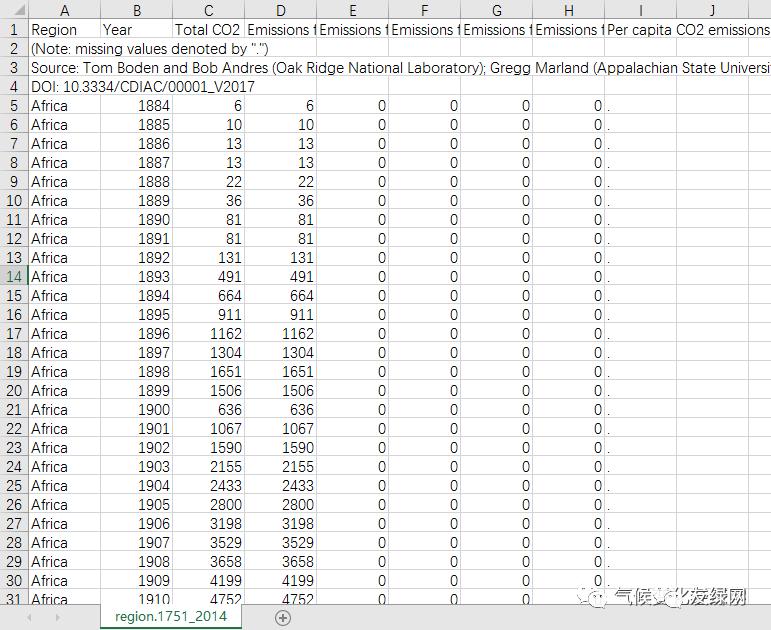
Task: Click the year 1900 cell
Action: tap(137, 410)
